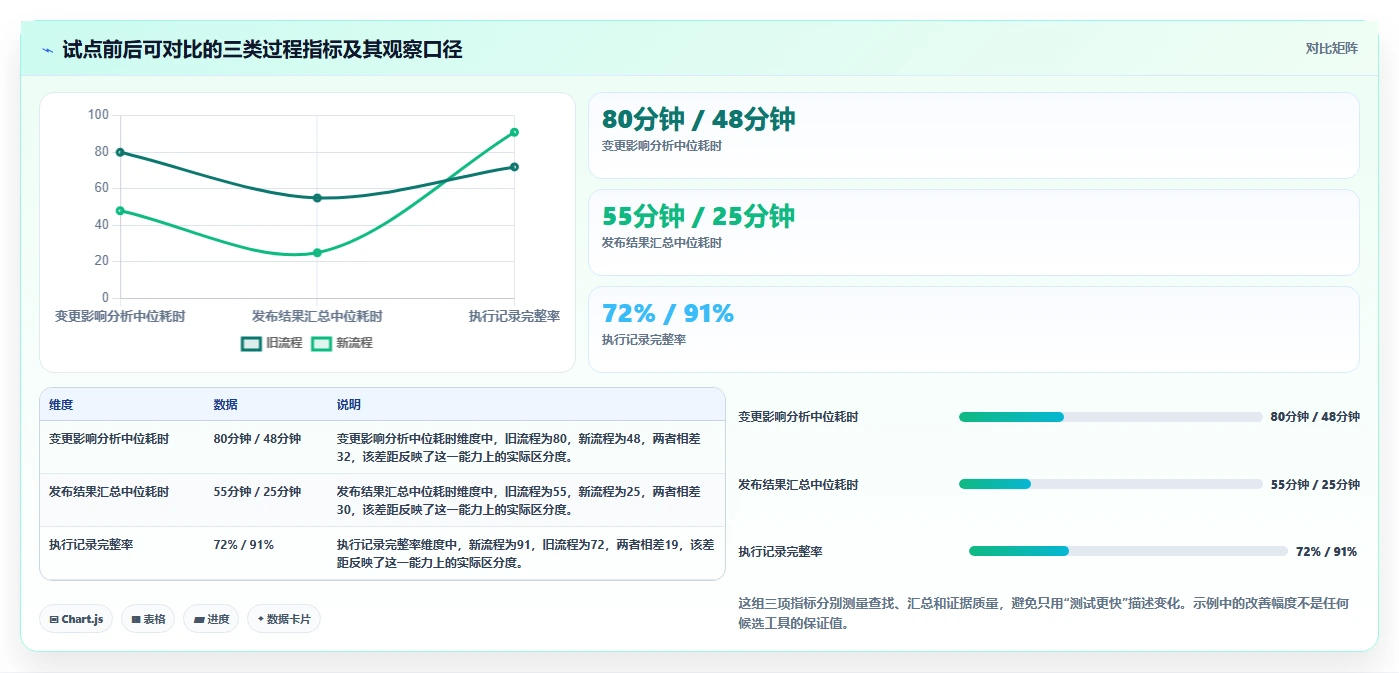Image resolution: width=1399 pixels, height=673 pixels.
Task: Click the y-axis value 60
Action: tap(102, 188)
